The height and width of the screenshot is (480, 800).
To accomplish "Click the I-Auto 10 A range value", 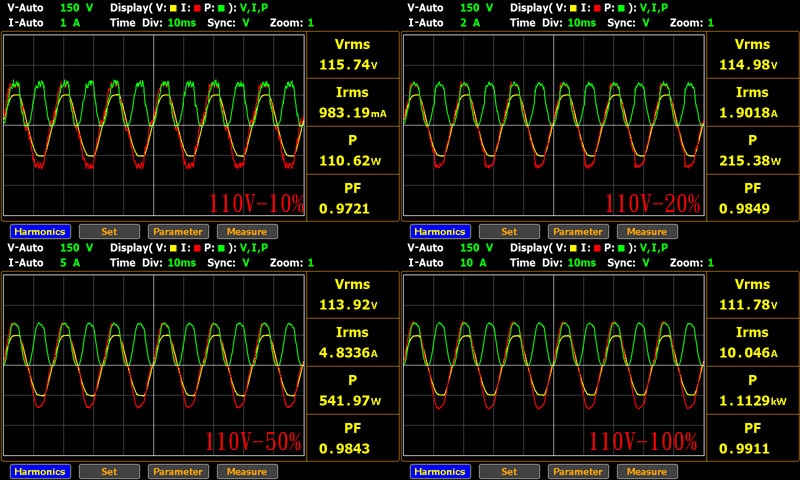I will point(473,263).
